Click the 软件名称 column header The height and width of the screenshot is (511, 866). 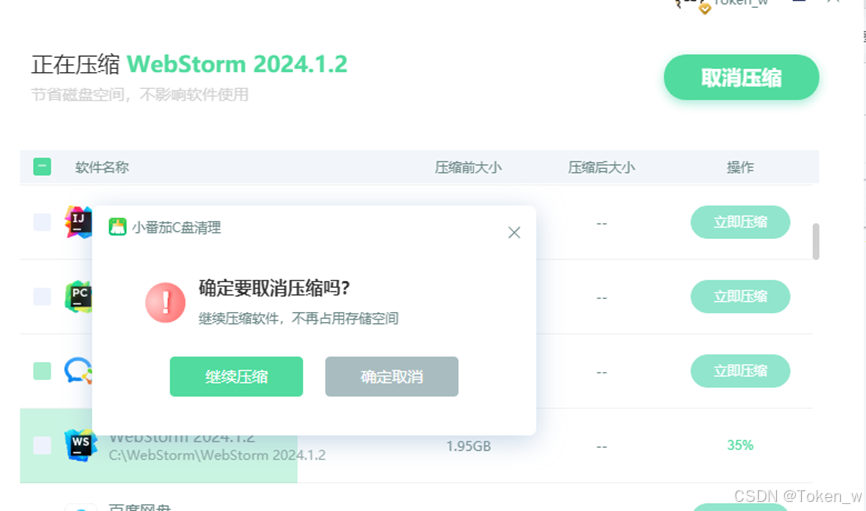(x=102, y=167)
